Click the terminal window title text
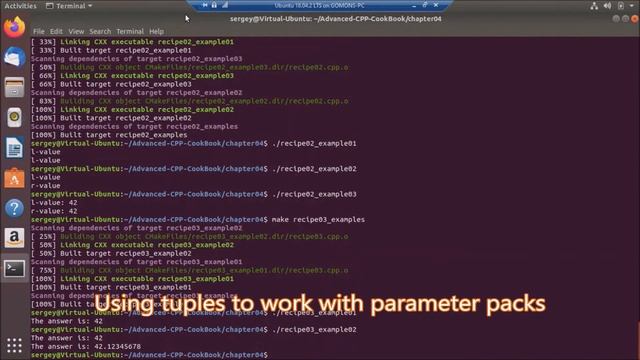This screenshot has width=640, height=360. [x=336, y=19]
